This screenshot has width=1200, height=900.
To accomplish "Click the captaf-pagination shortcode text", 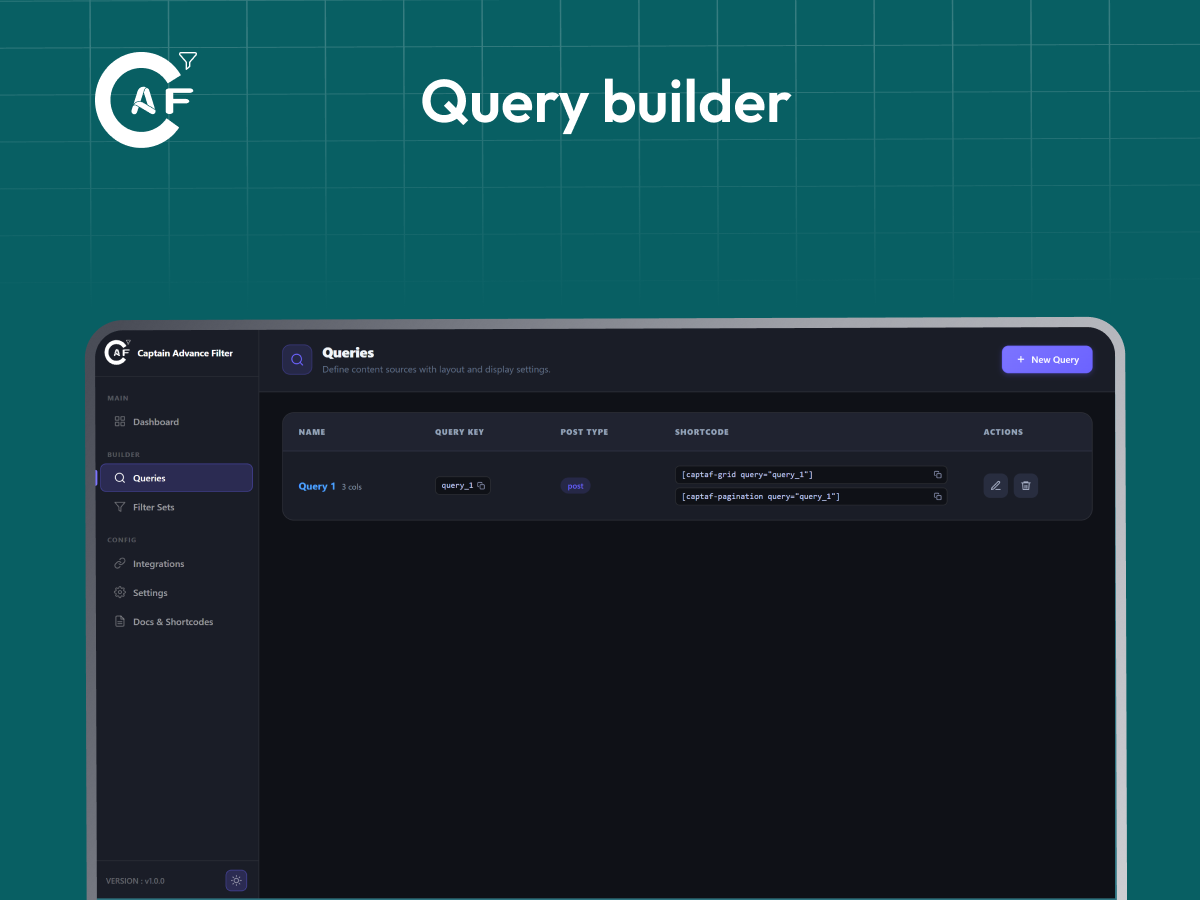I will (760, 496).
